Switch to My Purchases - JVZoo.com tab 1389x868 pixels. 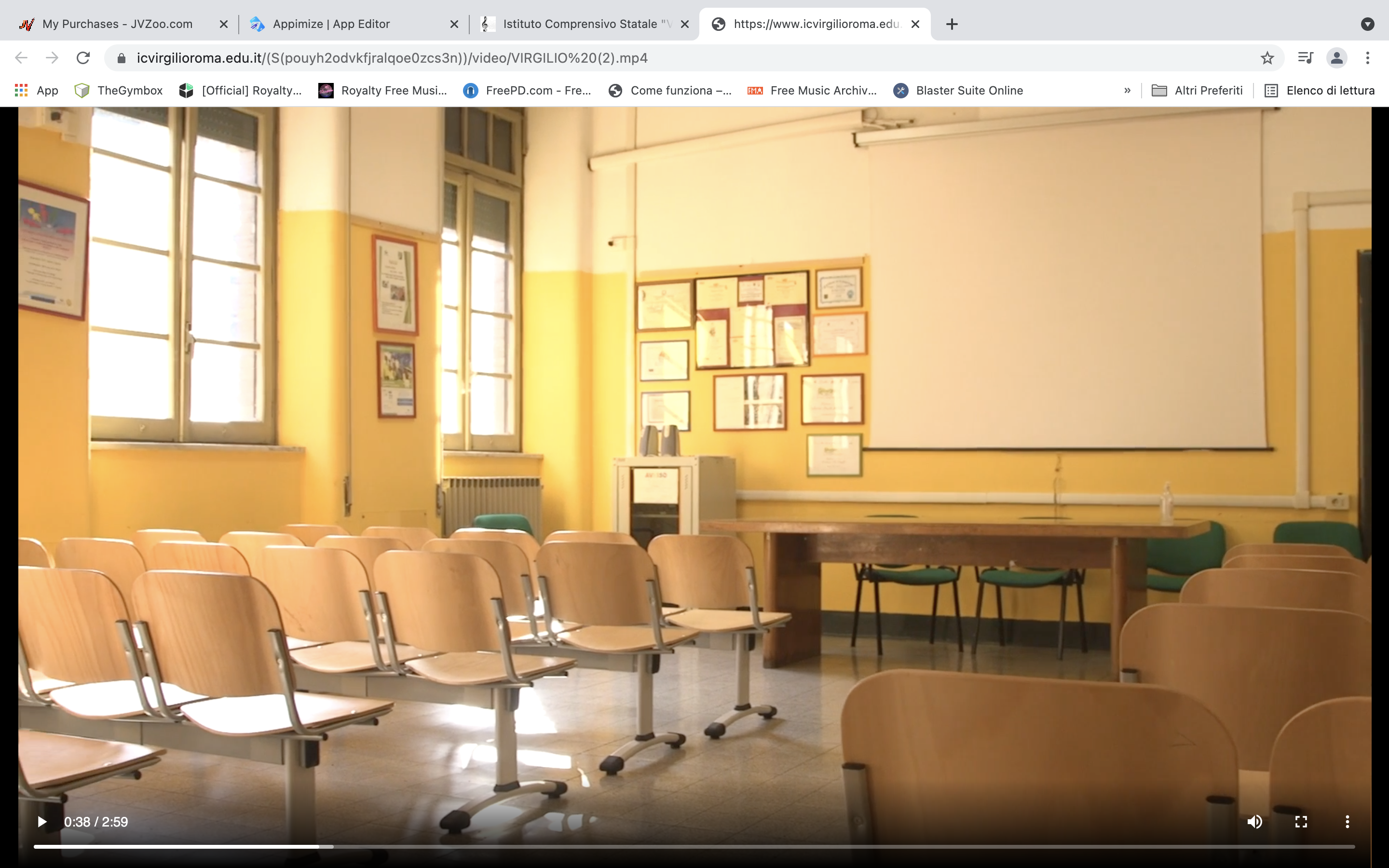118,24
